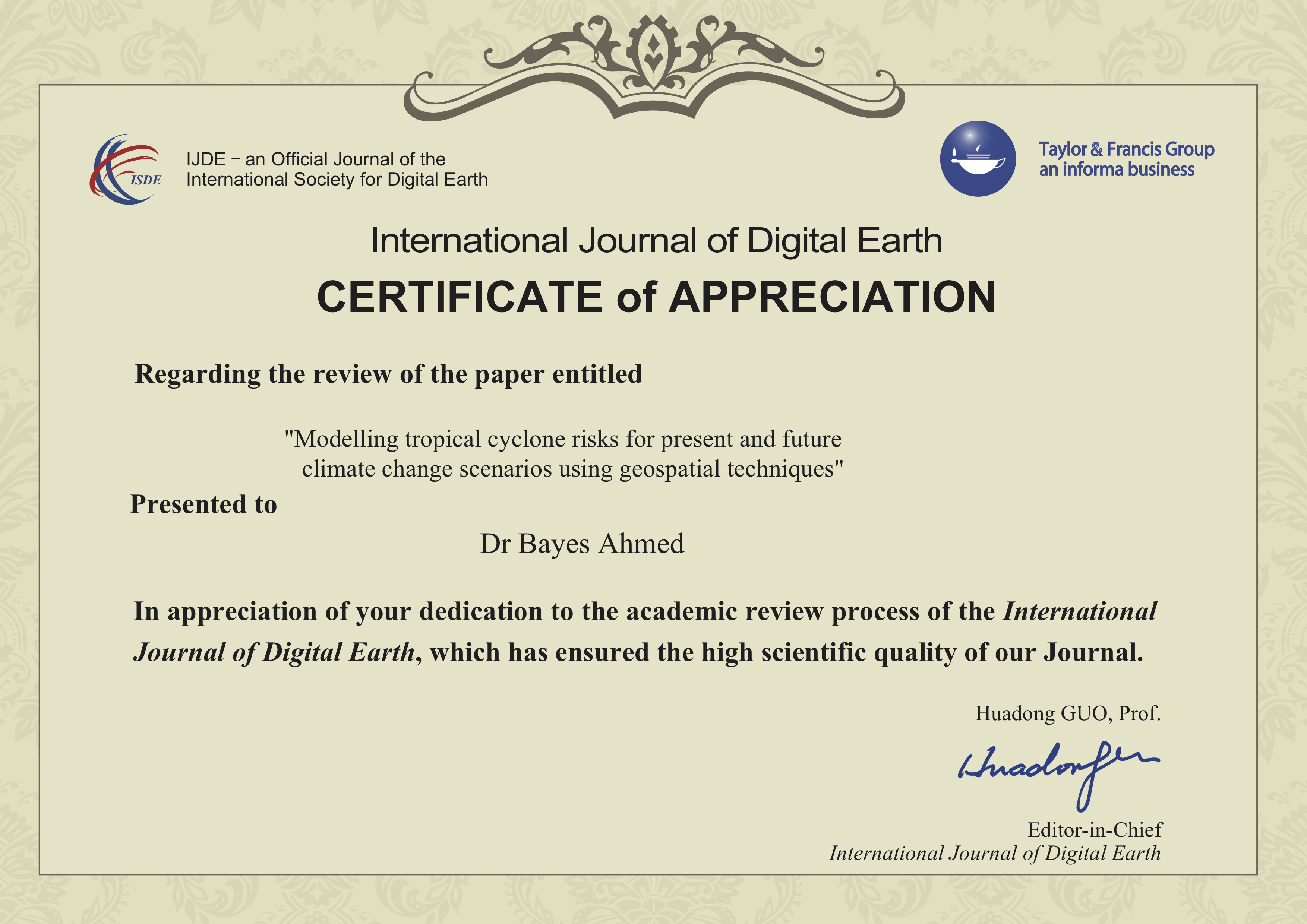Click the line "which has ensured the high scientific quality"
This screenshot has height=924, width=1307.
point(638,653)
